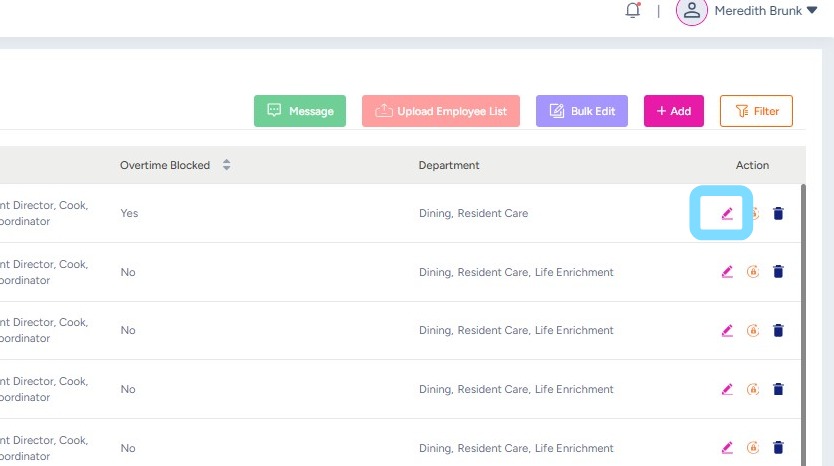
Task: Click the user profile avatar icon
Action: point(691,11)
